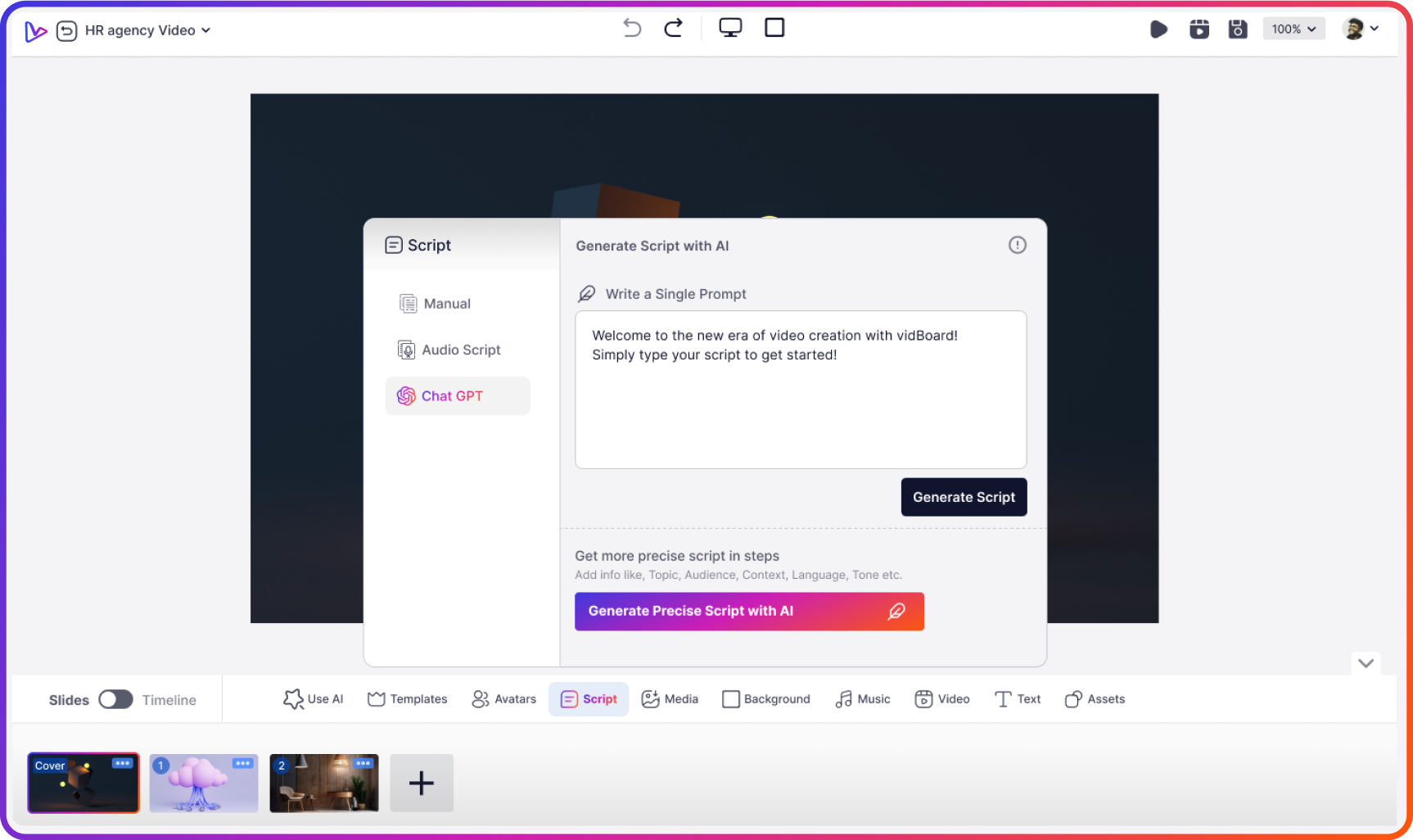Save the project using the floppy disk icon
The width and height of the screenshot is (1413, 840).
(x=1238, y=28)
